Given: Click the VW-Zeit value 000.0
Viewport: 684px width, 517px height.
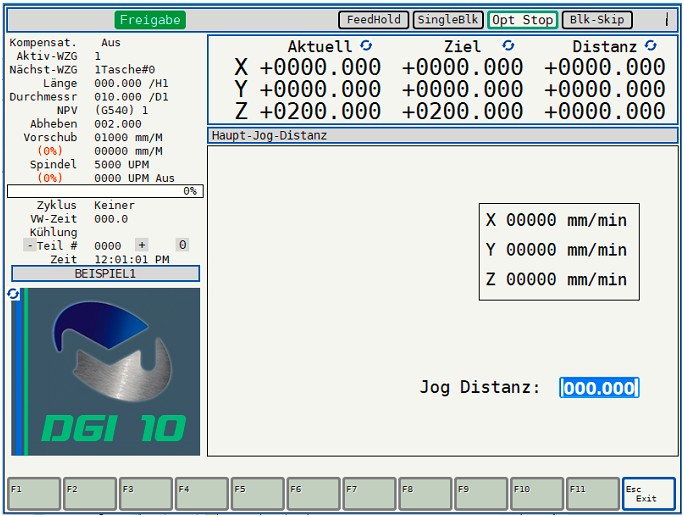Looking at the screenshot, I should click(x=111, y=219).
